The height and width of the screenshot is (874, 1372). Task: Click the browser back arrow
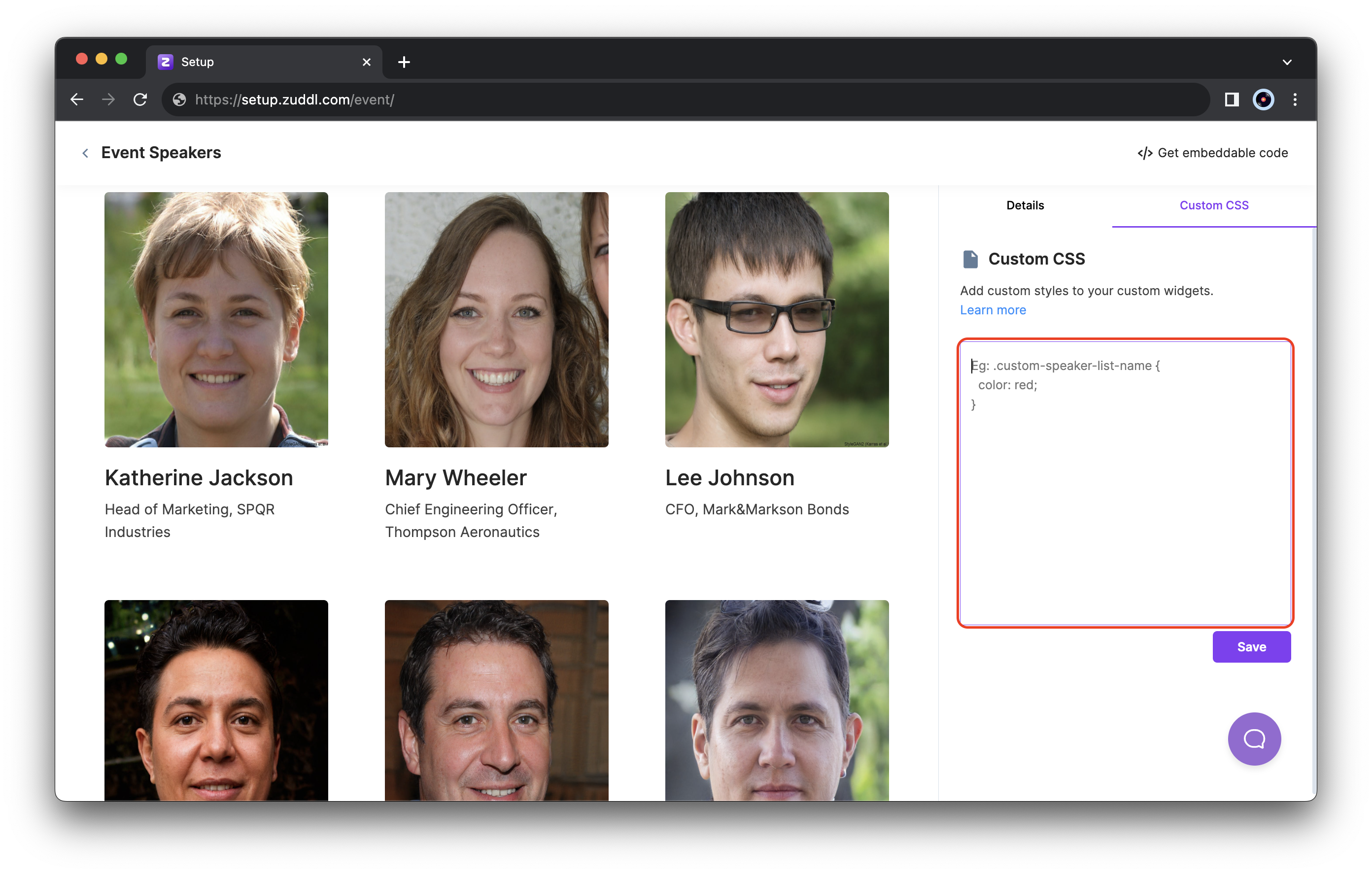pos(77,100)
